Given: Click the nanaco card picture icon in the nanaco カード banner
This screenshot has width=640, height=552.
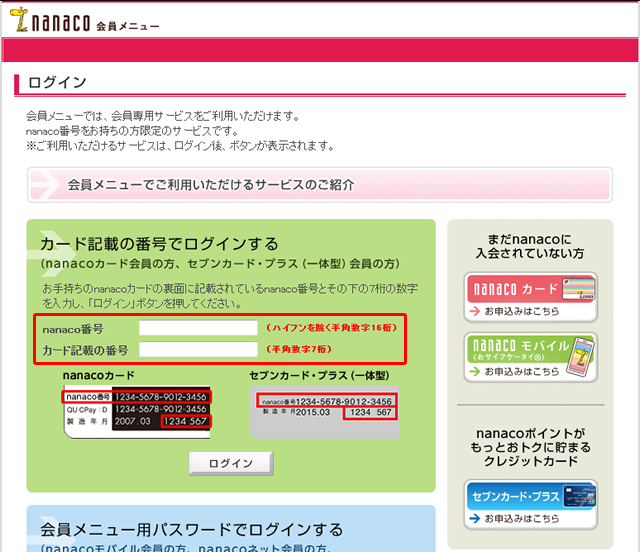Looking at the screenshot, I should tap(578, 288).
